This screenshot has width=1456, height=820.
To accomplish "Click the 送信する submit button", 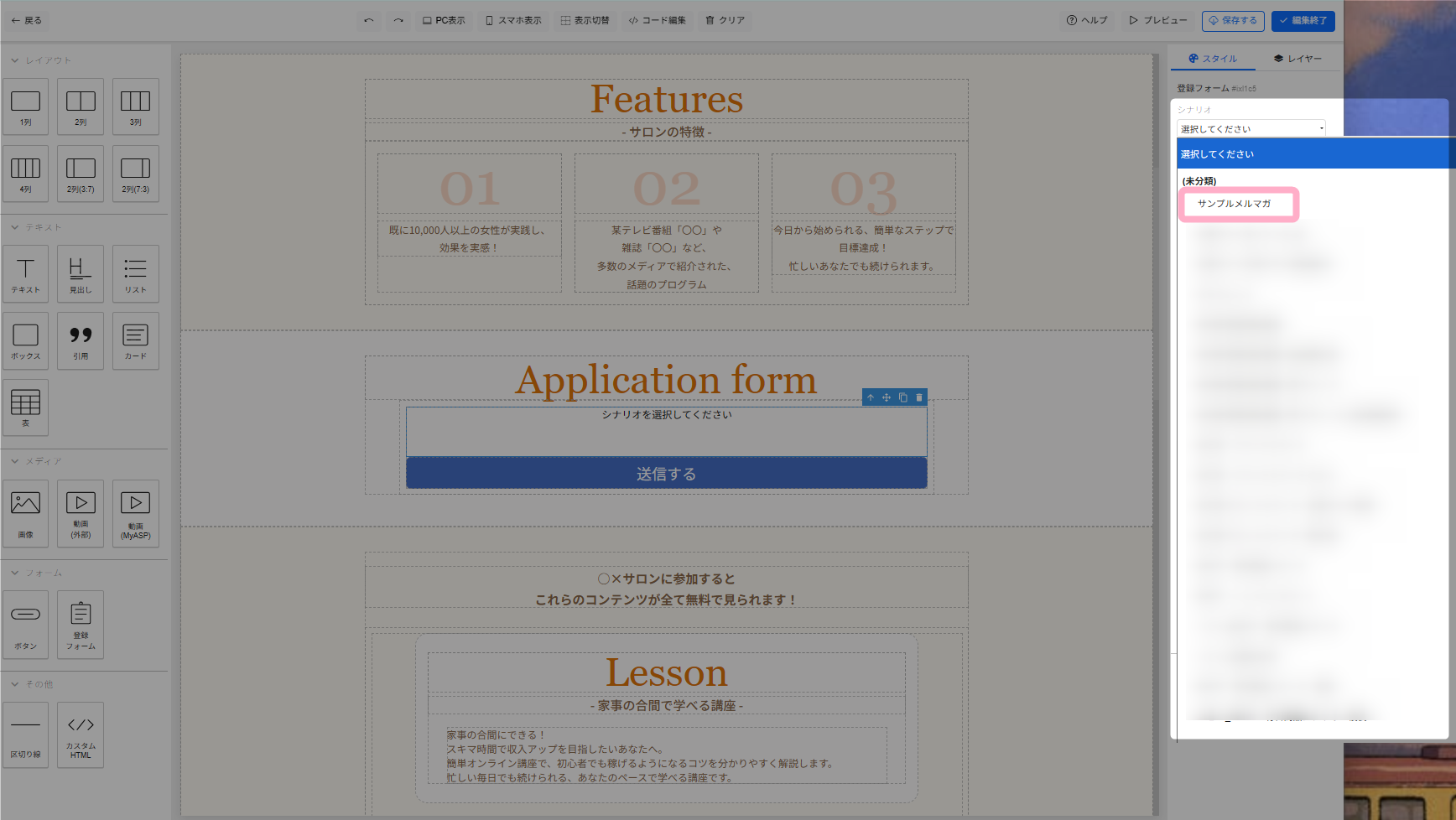I will pyautogui.click(x=666, y=474).
